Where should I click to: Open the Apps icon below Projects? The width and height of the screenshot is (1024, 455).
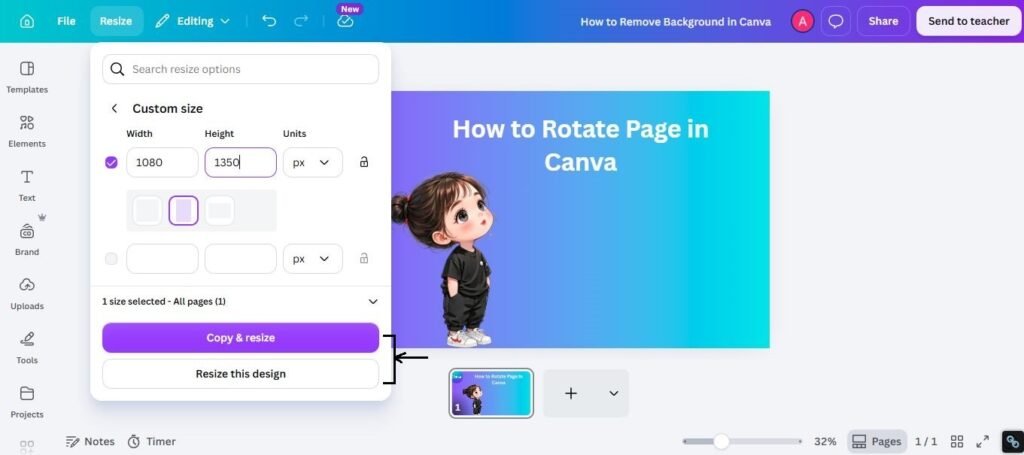pos(27,447)
